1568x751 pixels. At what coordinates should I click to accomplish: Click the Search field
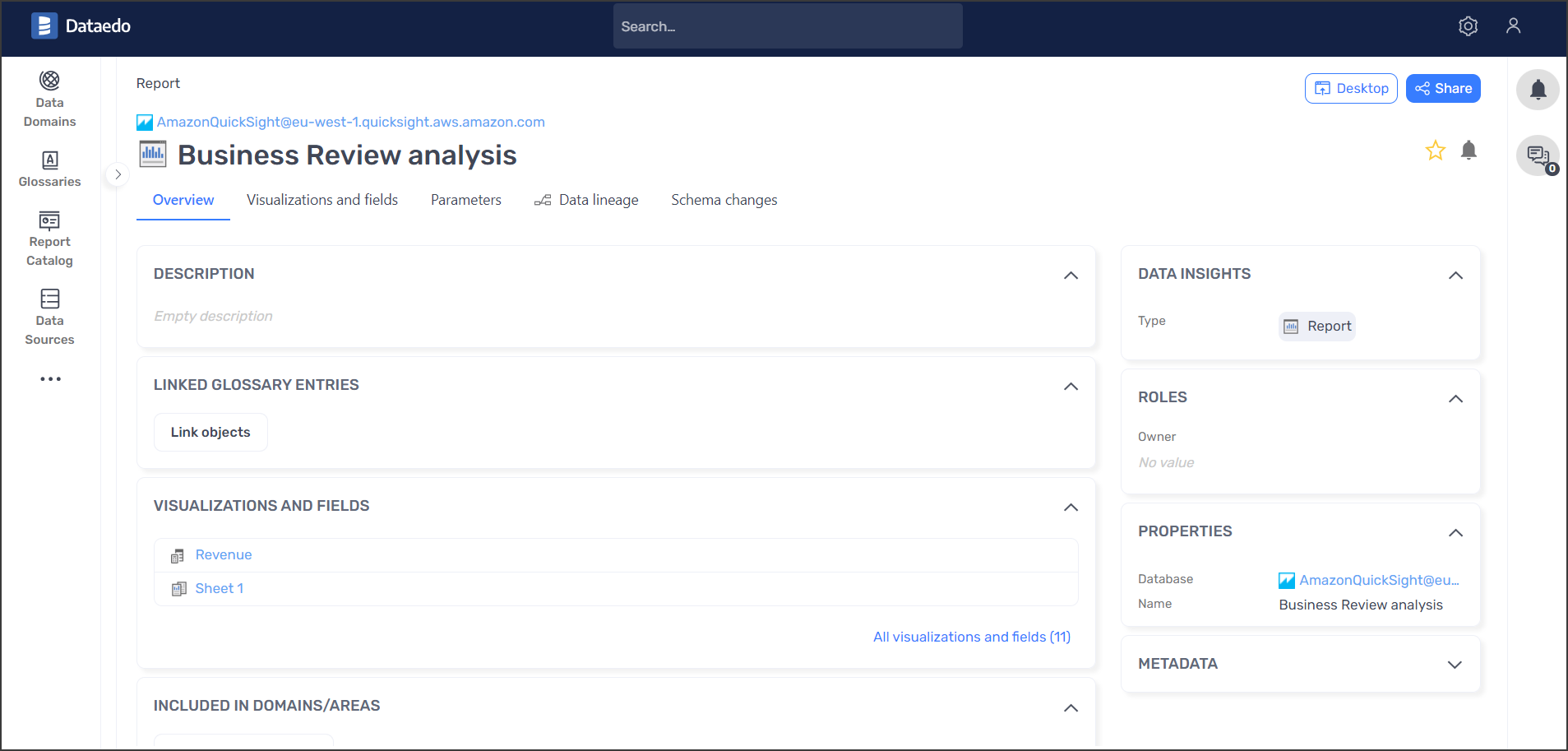788,26
